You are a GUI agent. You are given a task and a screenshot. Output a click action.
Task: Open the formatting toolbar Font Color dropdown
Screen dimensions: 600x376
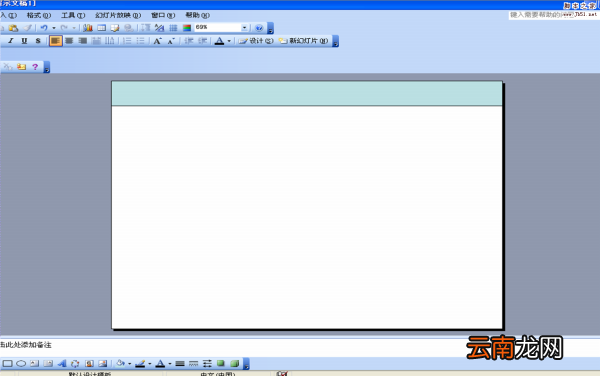click(229, 41)
